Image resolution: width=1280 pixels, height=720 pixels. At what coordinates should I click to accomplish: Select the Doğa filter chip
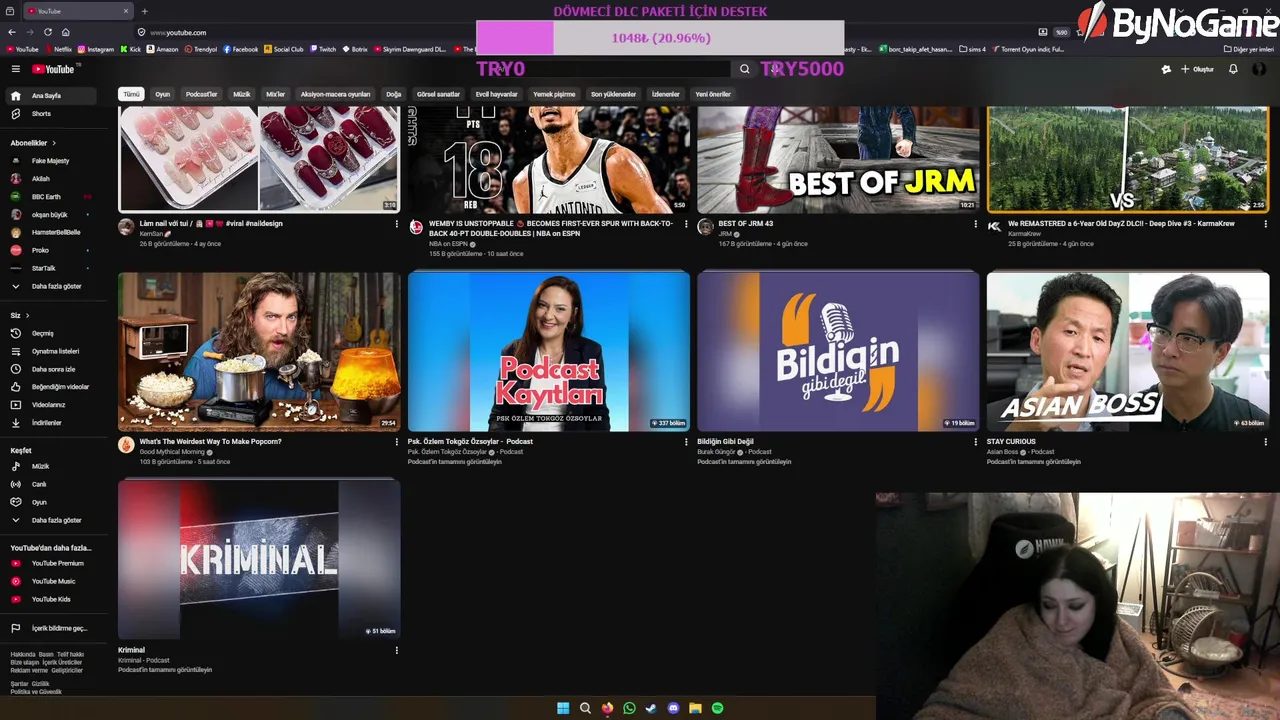pyautogui.click(x=393, y=94)
